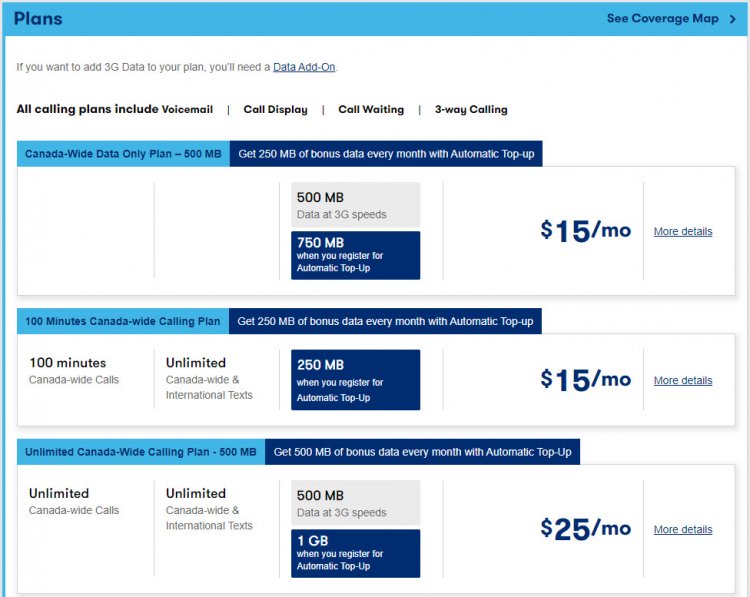This screenshot has height=597, width=750.
Task: Click the $25/mo price
Action: point(585,529)
